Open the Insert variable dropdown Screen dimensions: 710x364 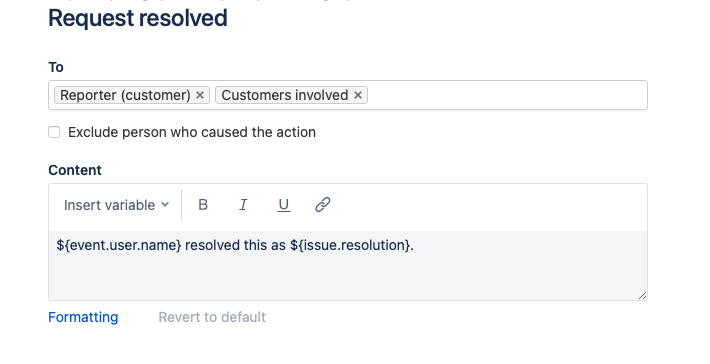pyautogui.click(x=116, y=205)
